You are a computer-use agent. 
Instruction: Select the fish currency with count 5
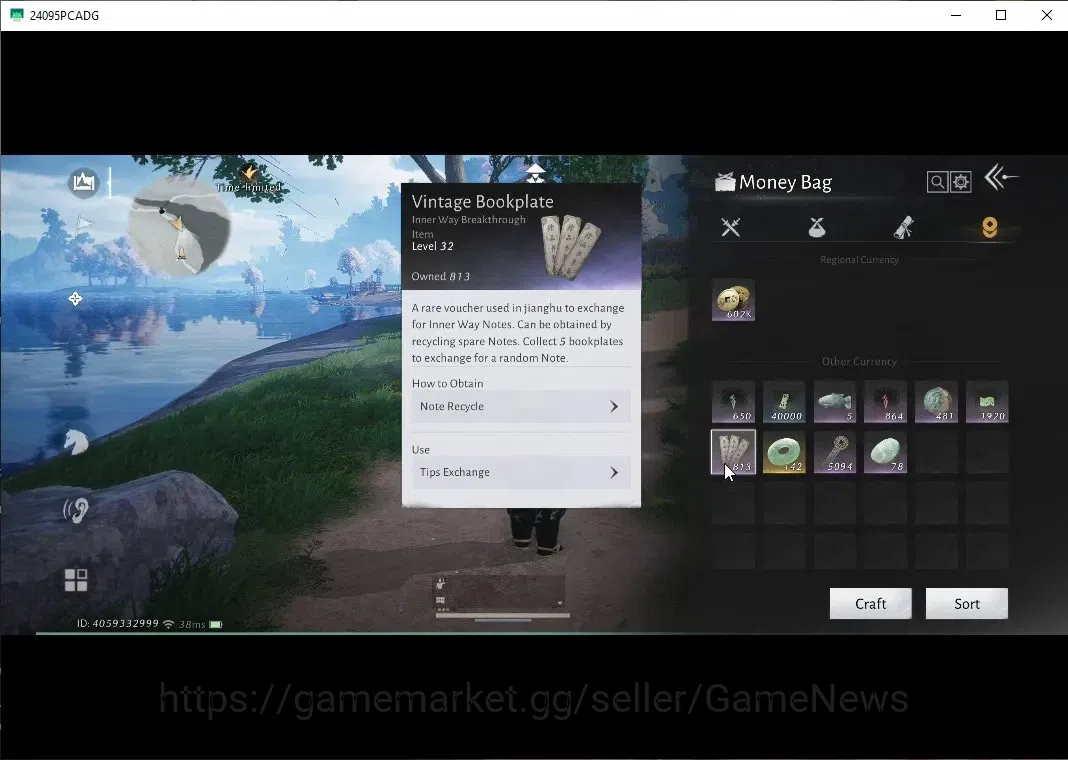pyautogui.click(x=835, y=402)
